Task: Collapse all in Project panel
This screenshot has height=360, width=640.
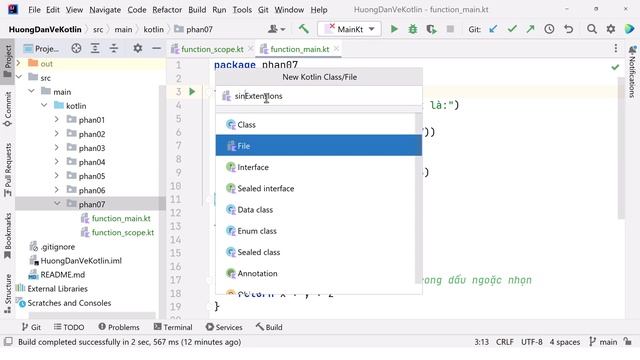Action: [114, 49]
